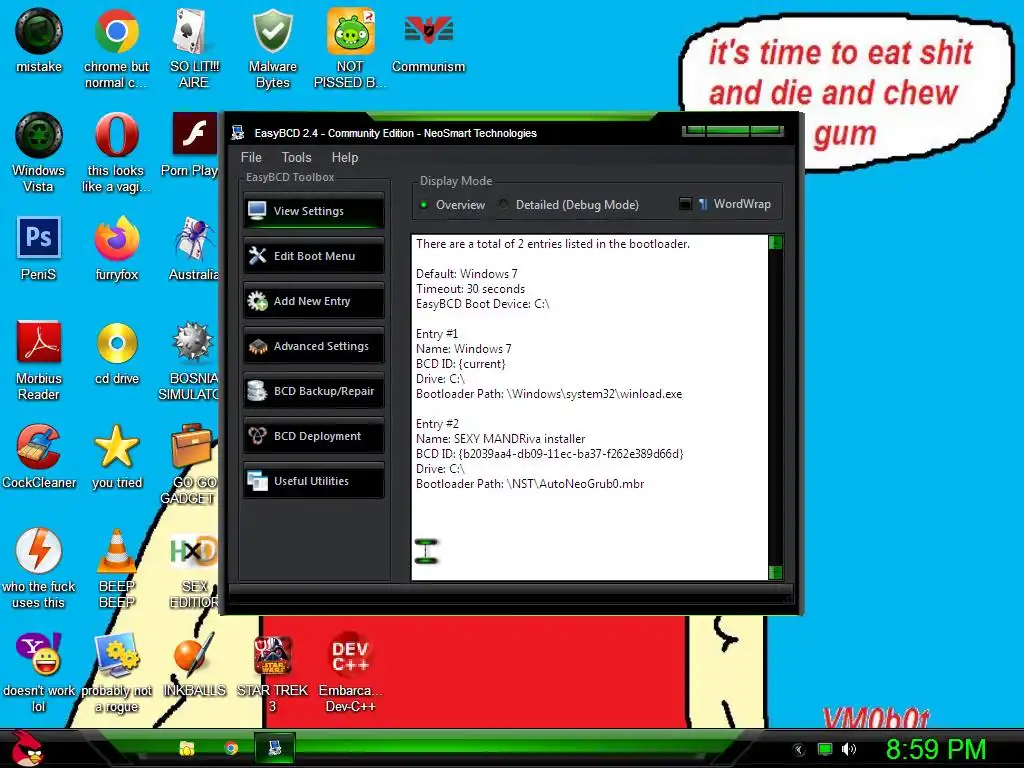
Task: Open Advanced Settings in the toolbox
Action: (x=313, y=346)
